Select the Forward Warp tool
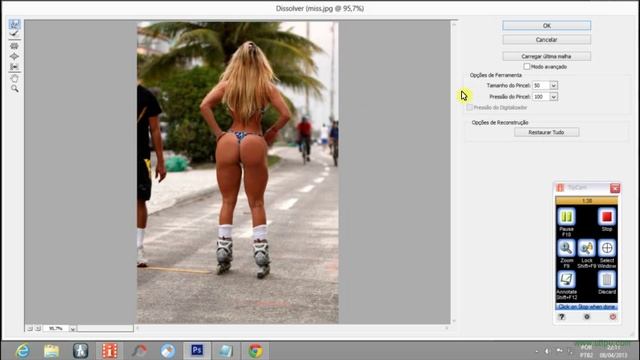 tap(14, 24)
